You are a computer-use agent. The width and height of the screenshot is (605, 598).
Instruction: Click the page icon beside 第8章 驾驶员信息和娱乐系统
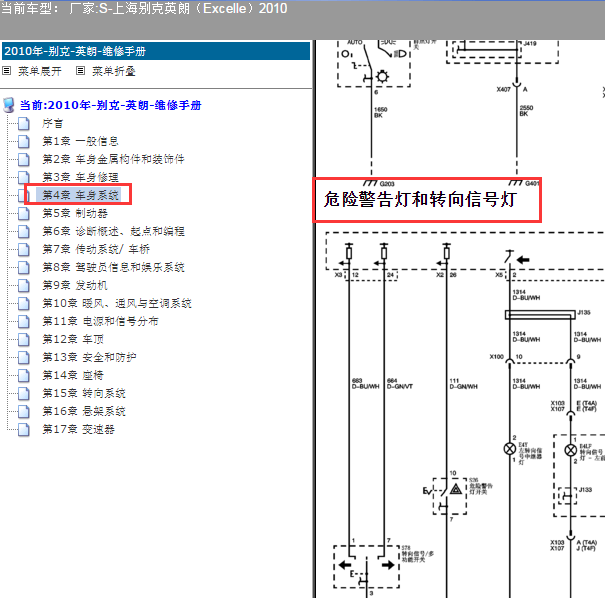[x=24, y=267]
